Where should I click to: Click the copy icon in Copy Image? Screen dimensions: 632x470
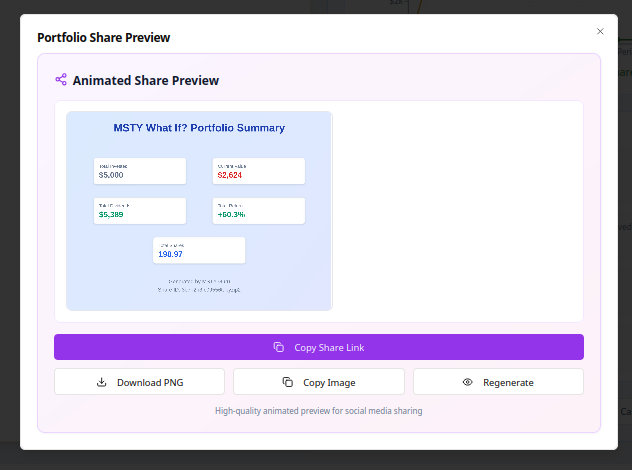point(287,382)
